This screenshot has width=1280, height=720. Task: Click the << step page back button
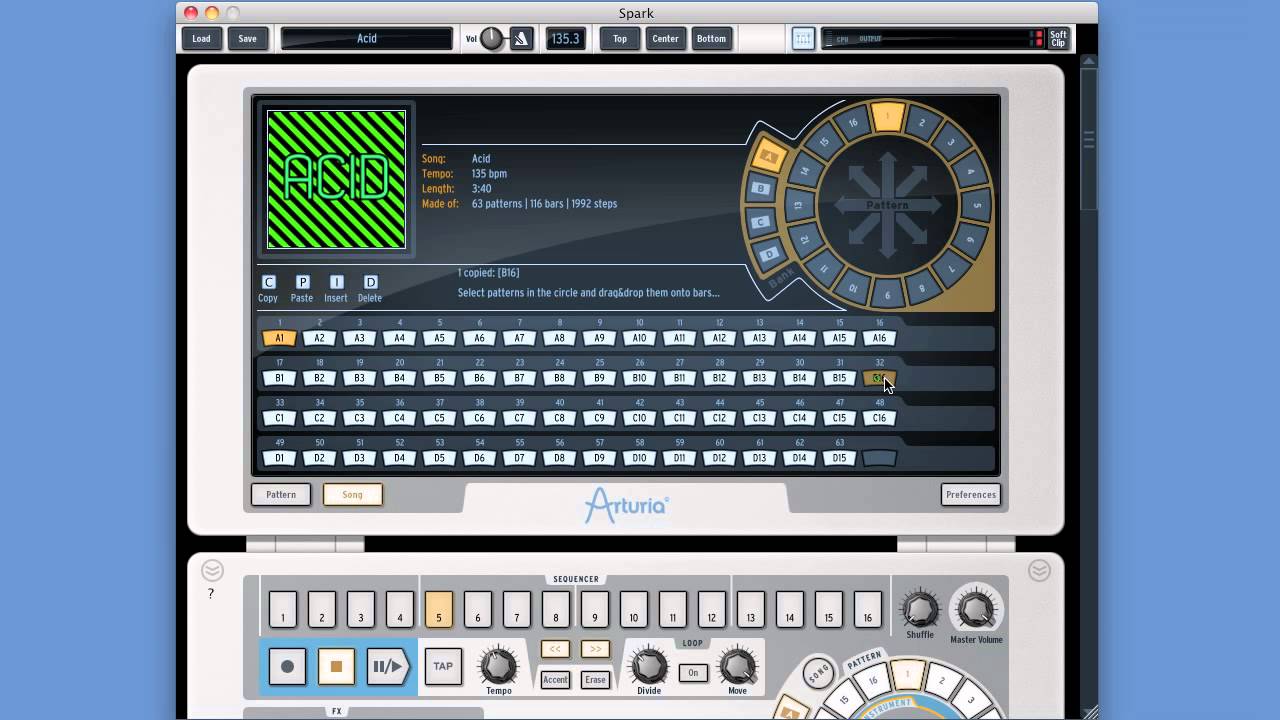[555, 649]
